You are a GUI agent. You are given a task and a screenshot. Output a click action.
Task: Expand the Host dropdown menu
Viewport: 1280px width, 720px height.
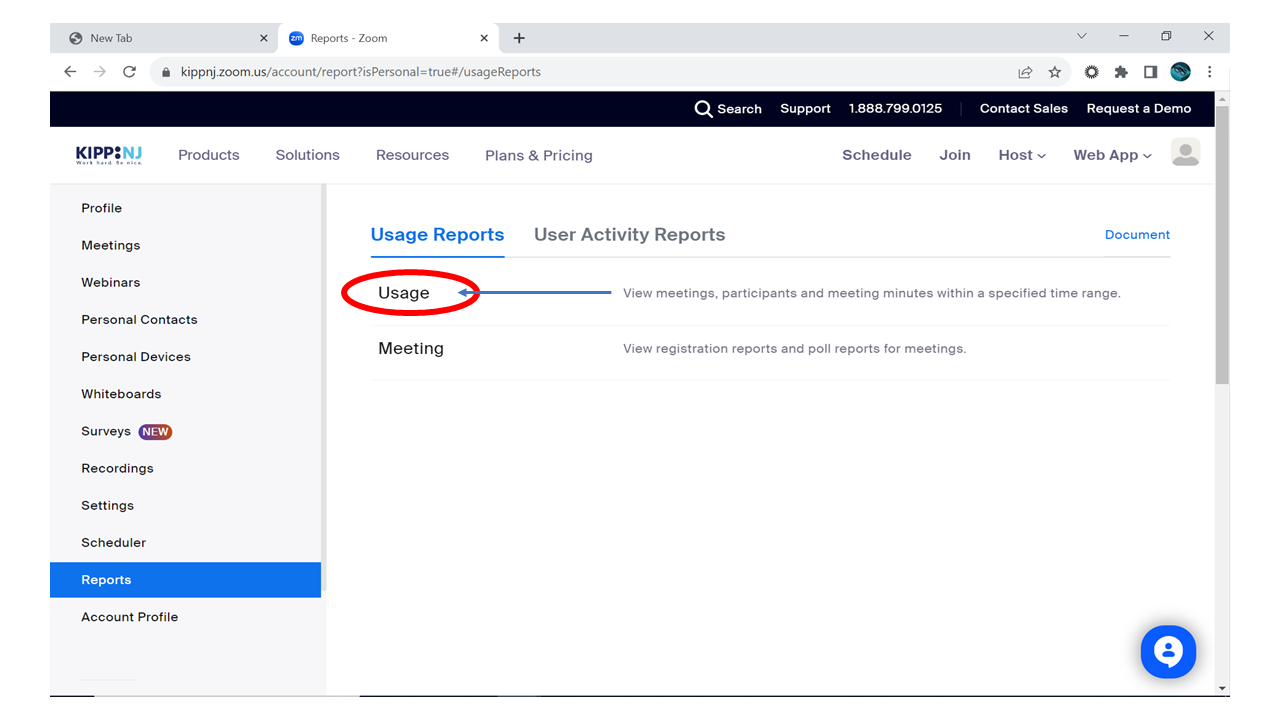point(1022,155)
